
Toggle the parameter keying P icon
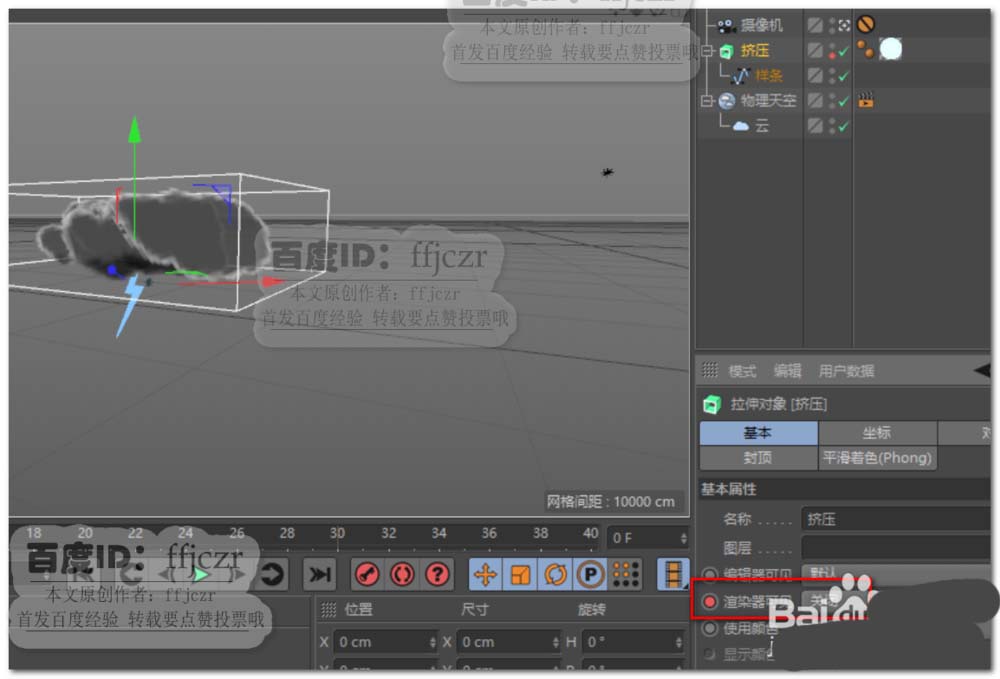(x=591, y=574)
